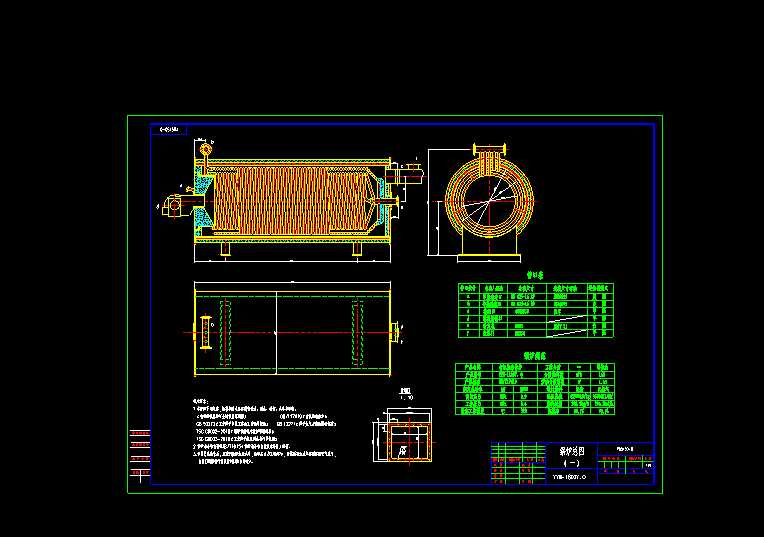
Task: Select the revision label box in the sheet corner
Action: coord(169,130)
